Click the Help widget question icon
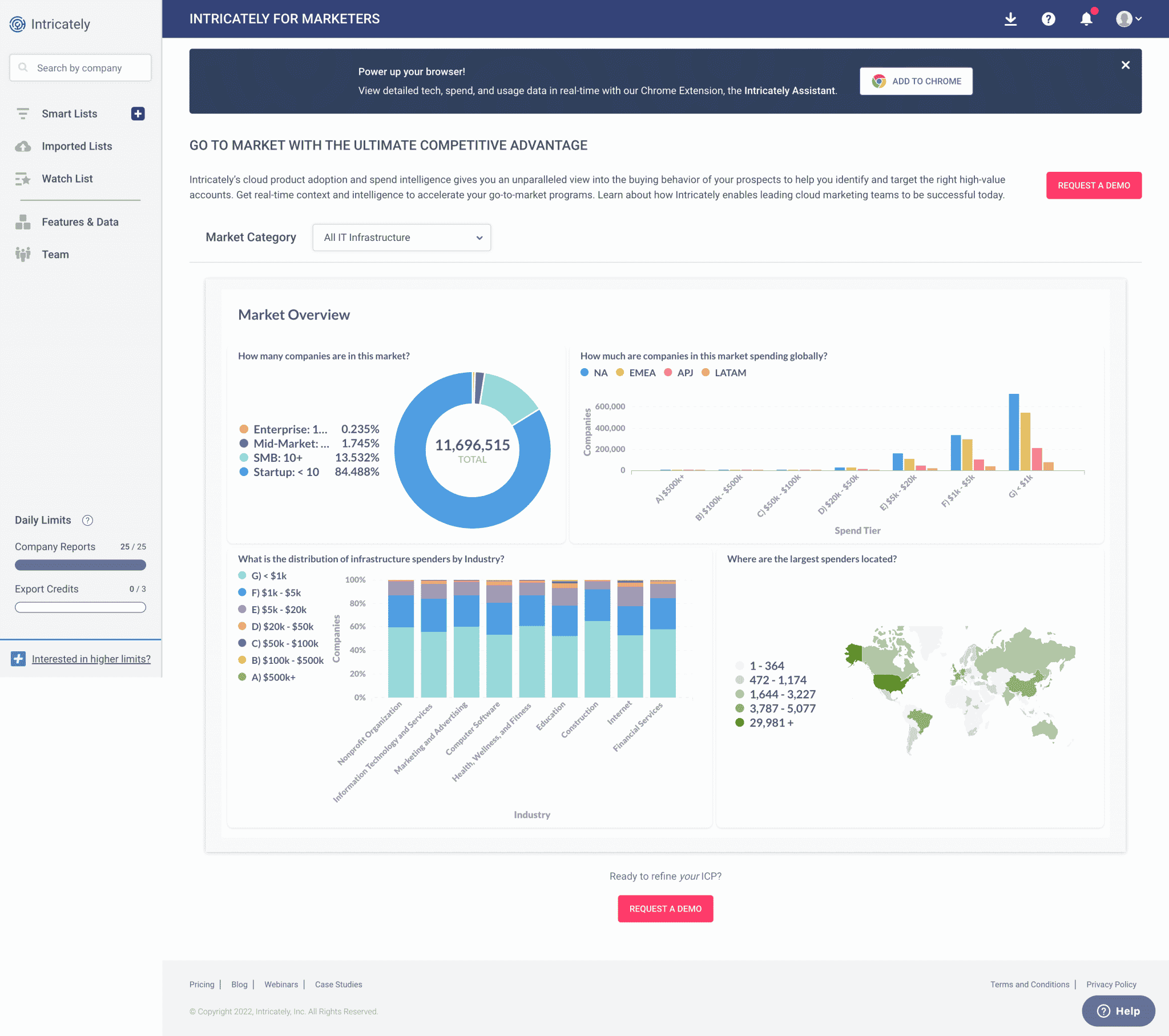 click(1104, 1011)
